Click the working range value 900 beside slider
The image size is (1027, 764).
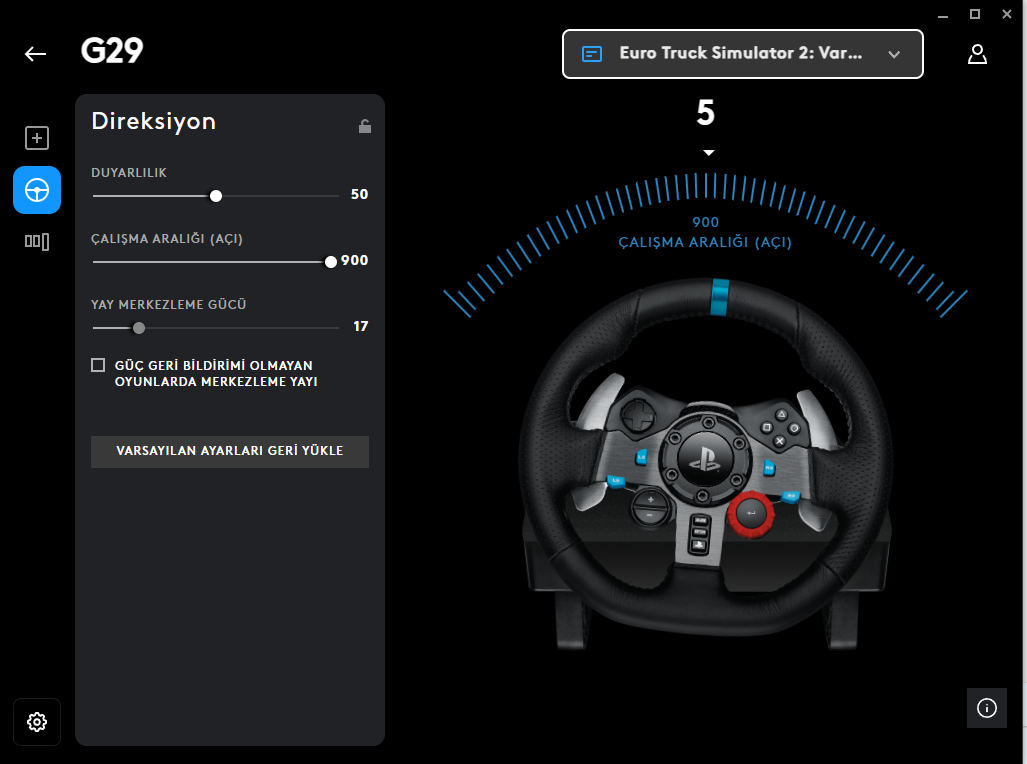354,261
